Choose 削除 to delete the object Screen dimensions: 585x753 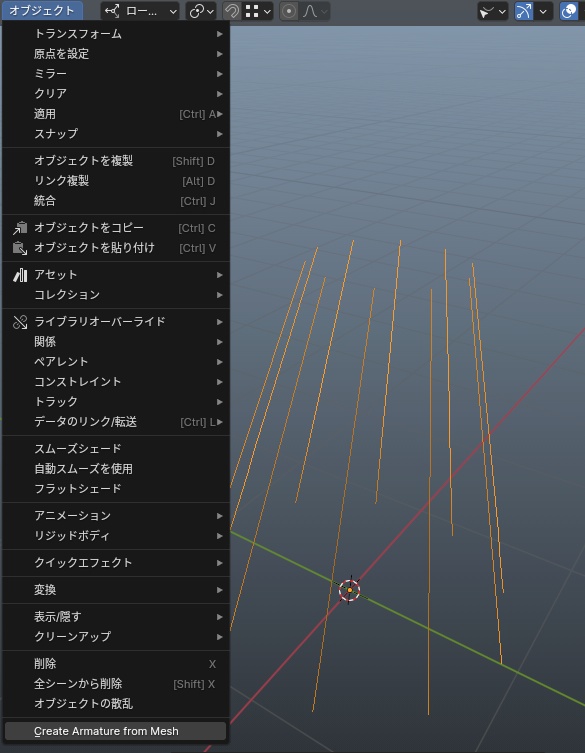click(116, 664)
